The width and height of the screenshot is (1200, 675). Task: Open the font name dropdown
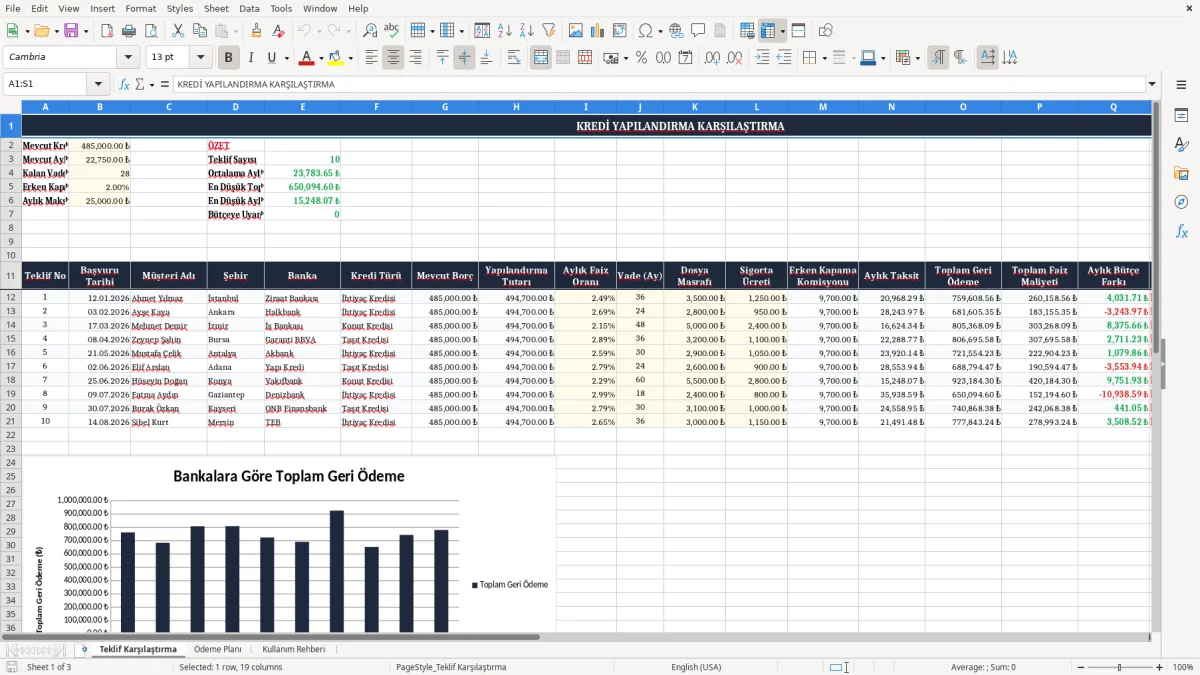127,58
